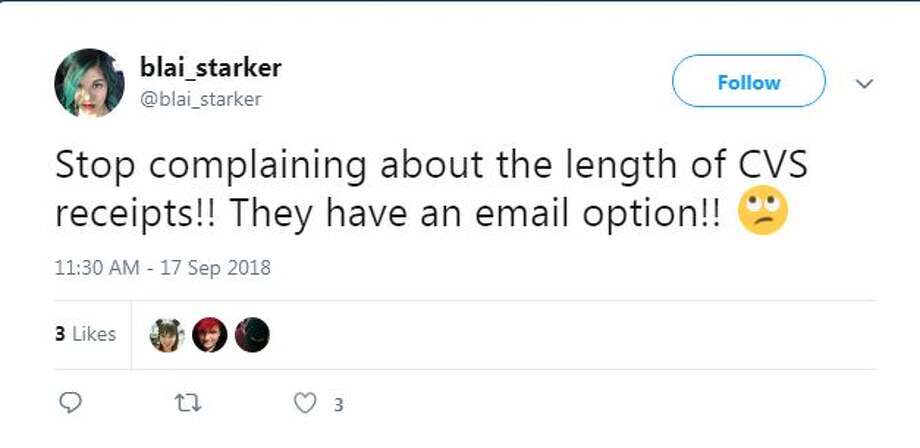920x448 pixels.
Task: View the red-haired liker's avatar
Action: coord(209,335)
